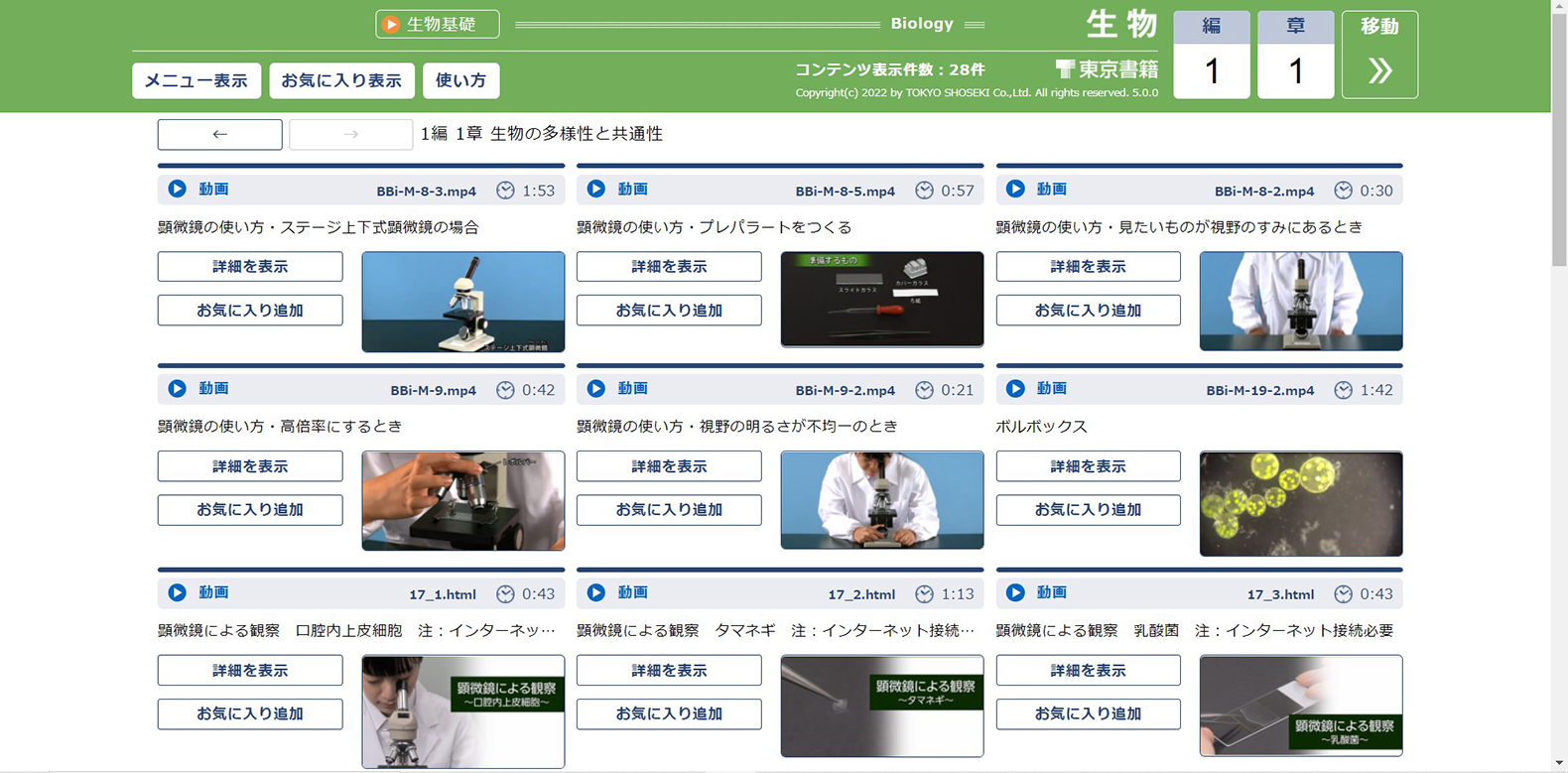Screen dimensions: 1568x773
Task: Open the 生物基礎 course switcher
Action: coord(437,24)
